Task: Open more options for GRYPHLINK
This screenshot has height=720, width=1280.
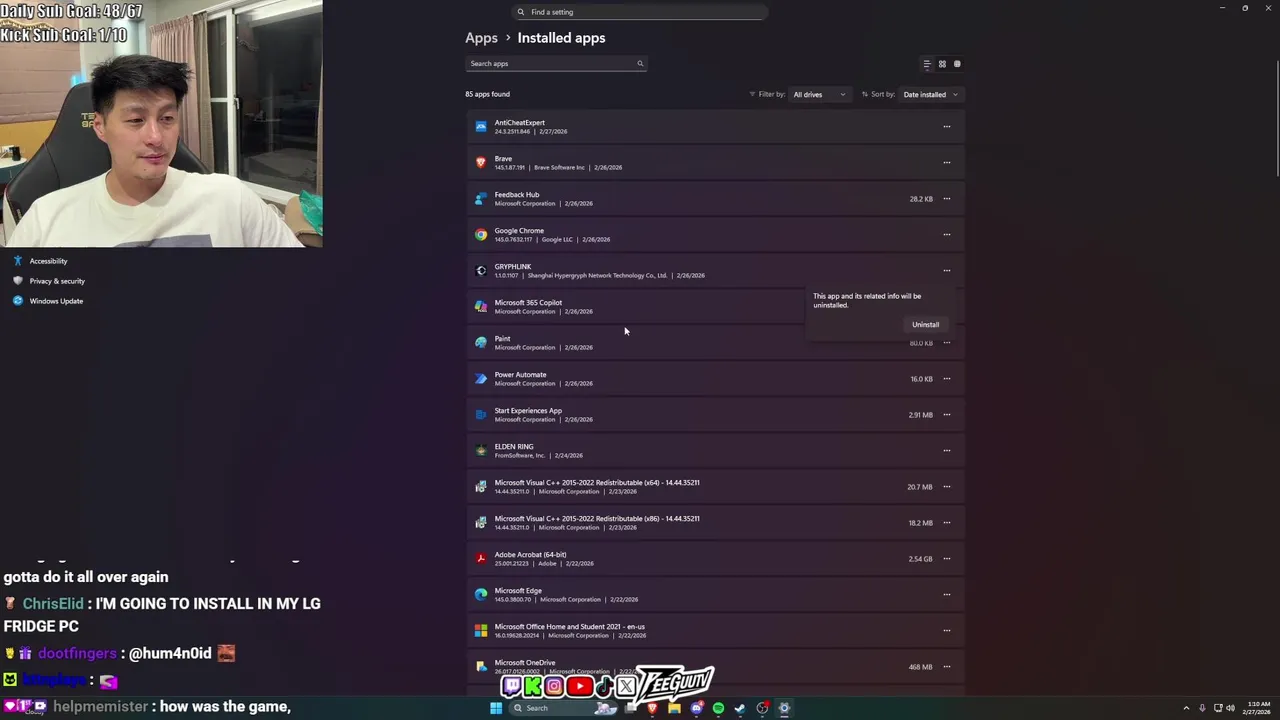Action: (947, 271)
